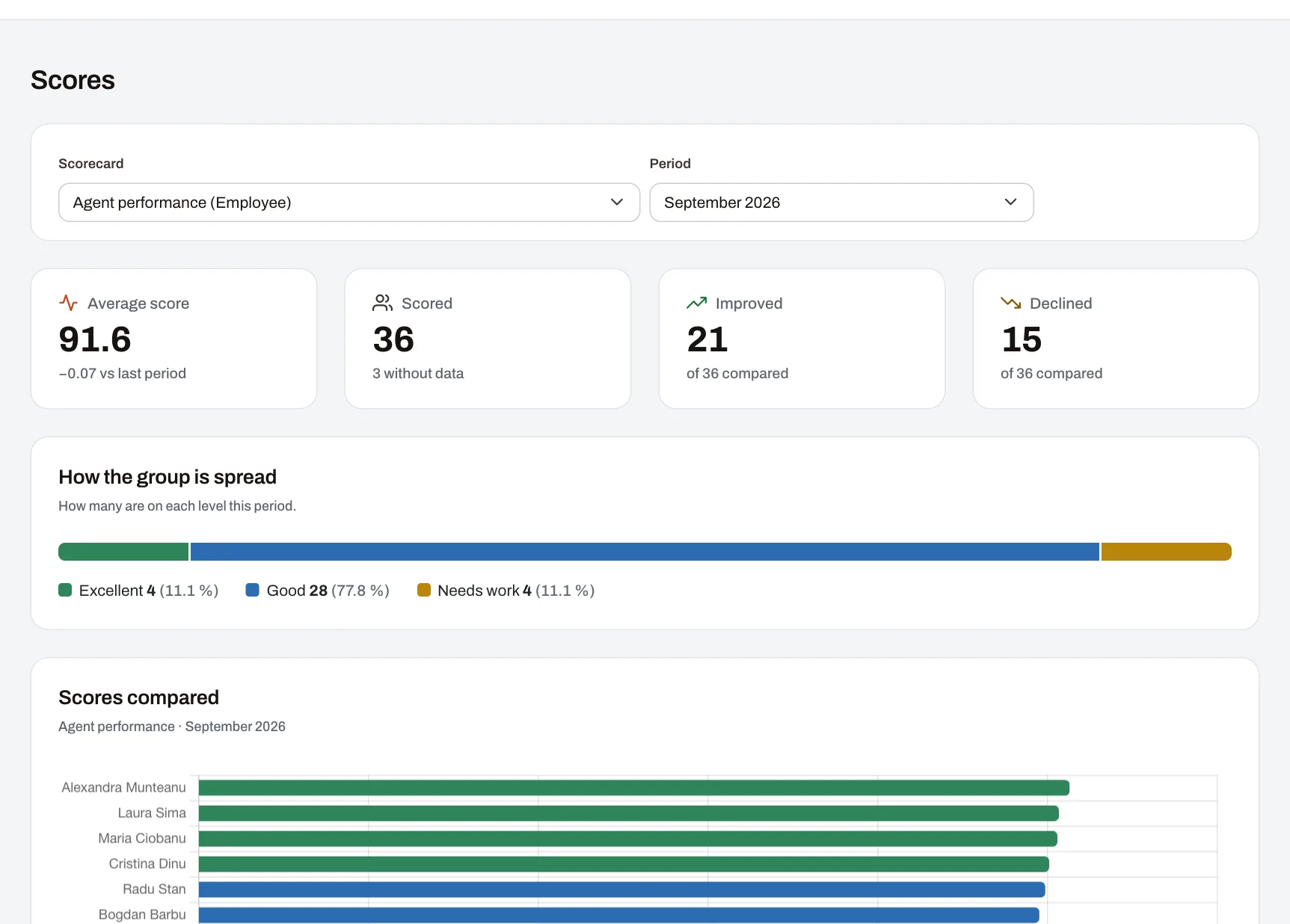Click the green Excellent segment of spread bar

click(123, 552)
